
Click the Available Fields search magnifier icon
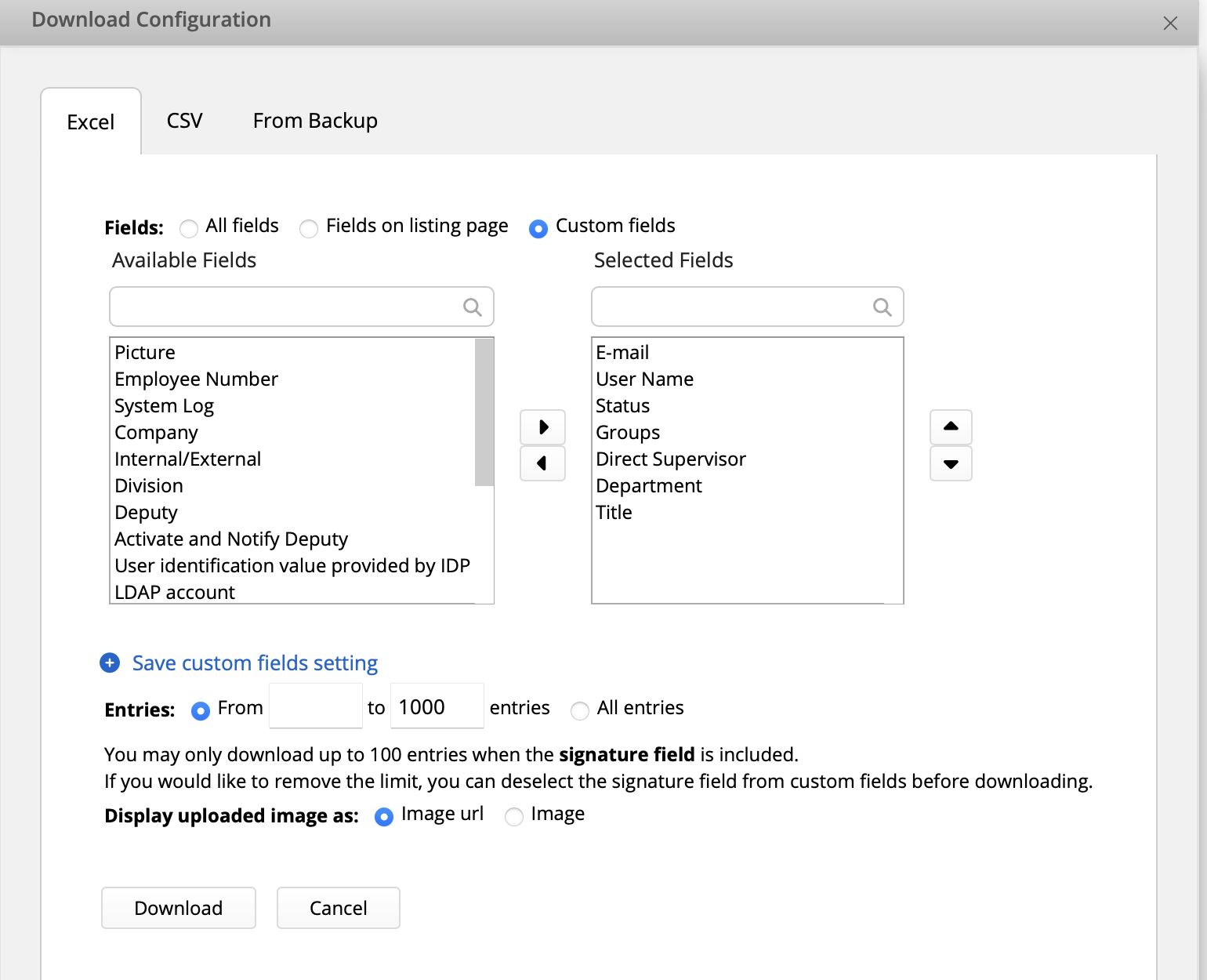coord(472,307)
